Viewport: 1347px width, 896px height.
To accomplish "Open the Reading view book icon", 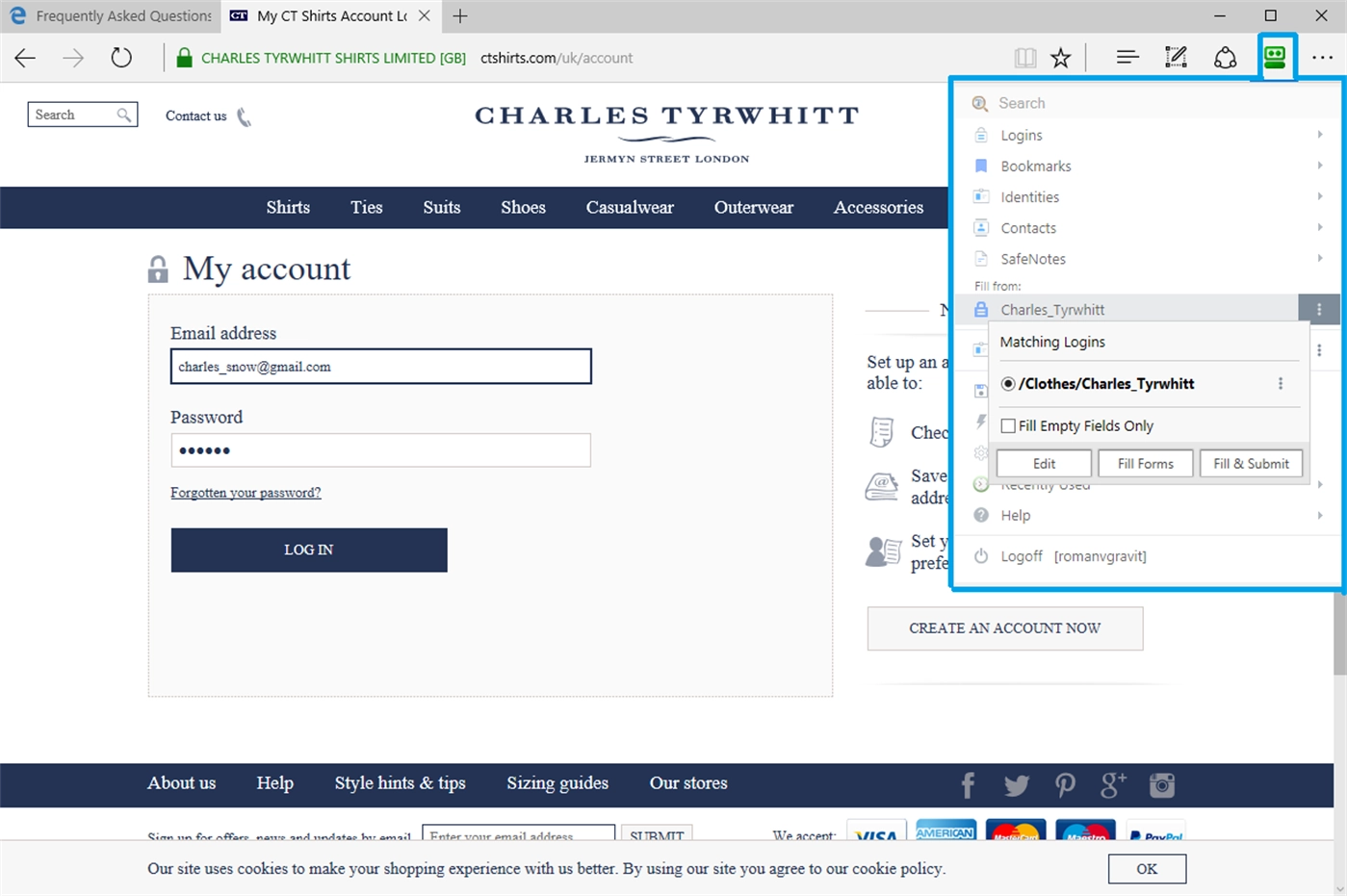I will pos(1025,58).
